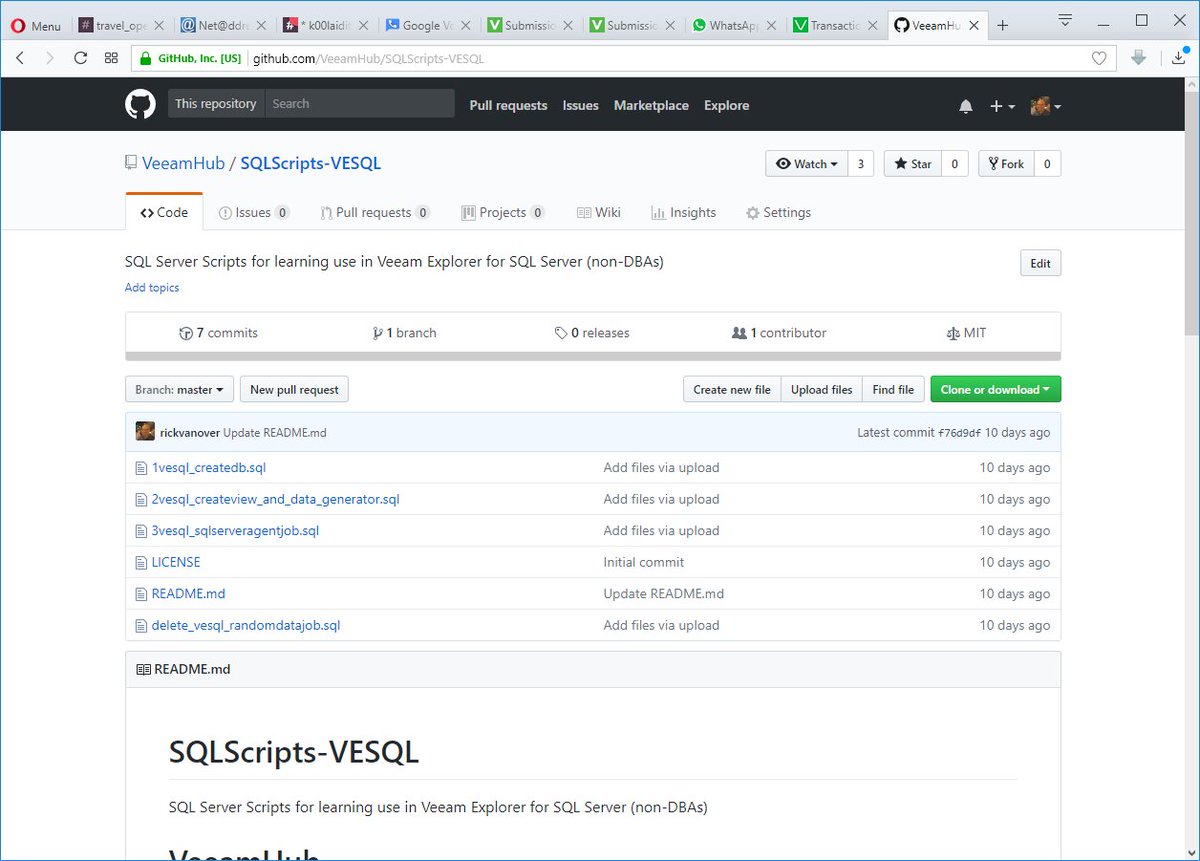The width and height of the screenshot is (1200, 861).
Task: Click 'This repository' search scope
Action: (216, 104)
